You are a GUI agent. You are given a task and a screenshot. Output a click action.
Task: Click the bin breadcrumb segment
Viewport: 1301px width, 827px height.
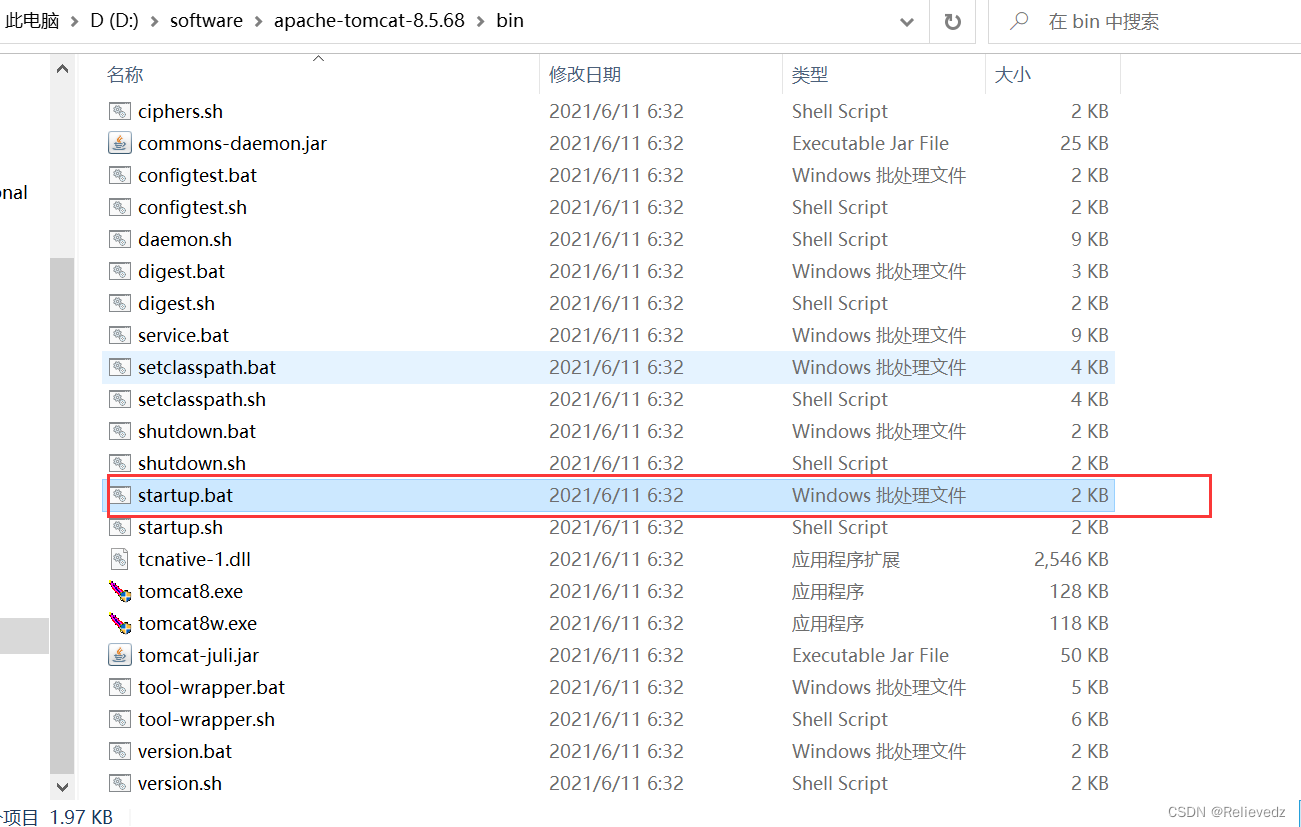[x=510, y=21]
